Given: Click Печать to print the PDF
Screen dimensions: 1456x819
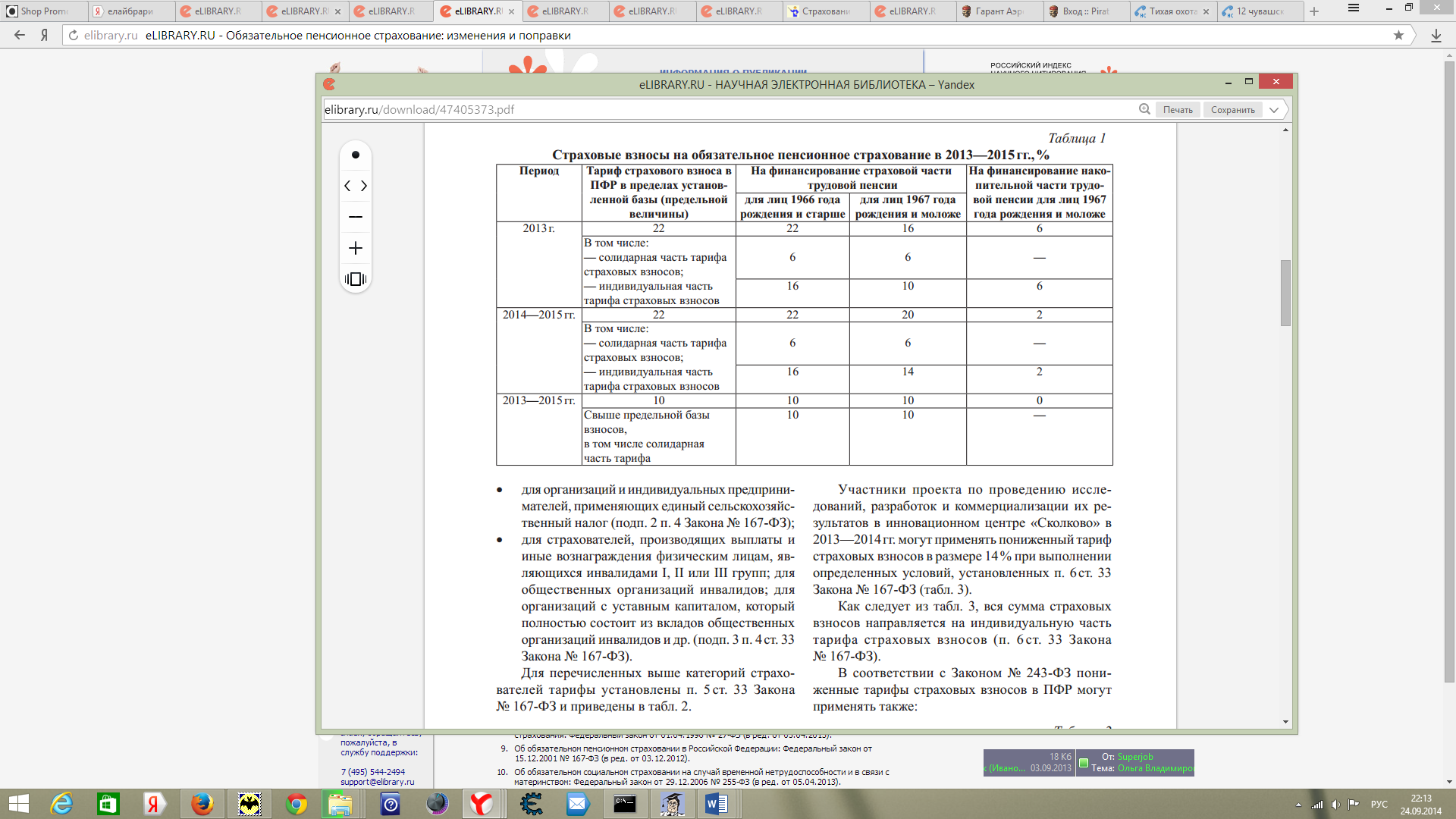Looking at the screenshot, I should coord(1178,110).
